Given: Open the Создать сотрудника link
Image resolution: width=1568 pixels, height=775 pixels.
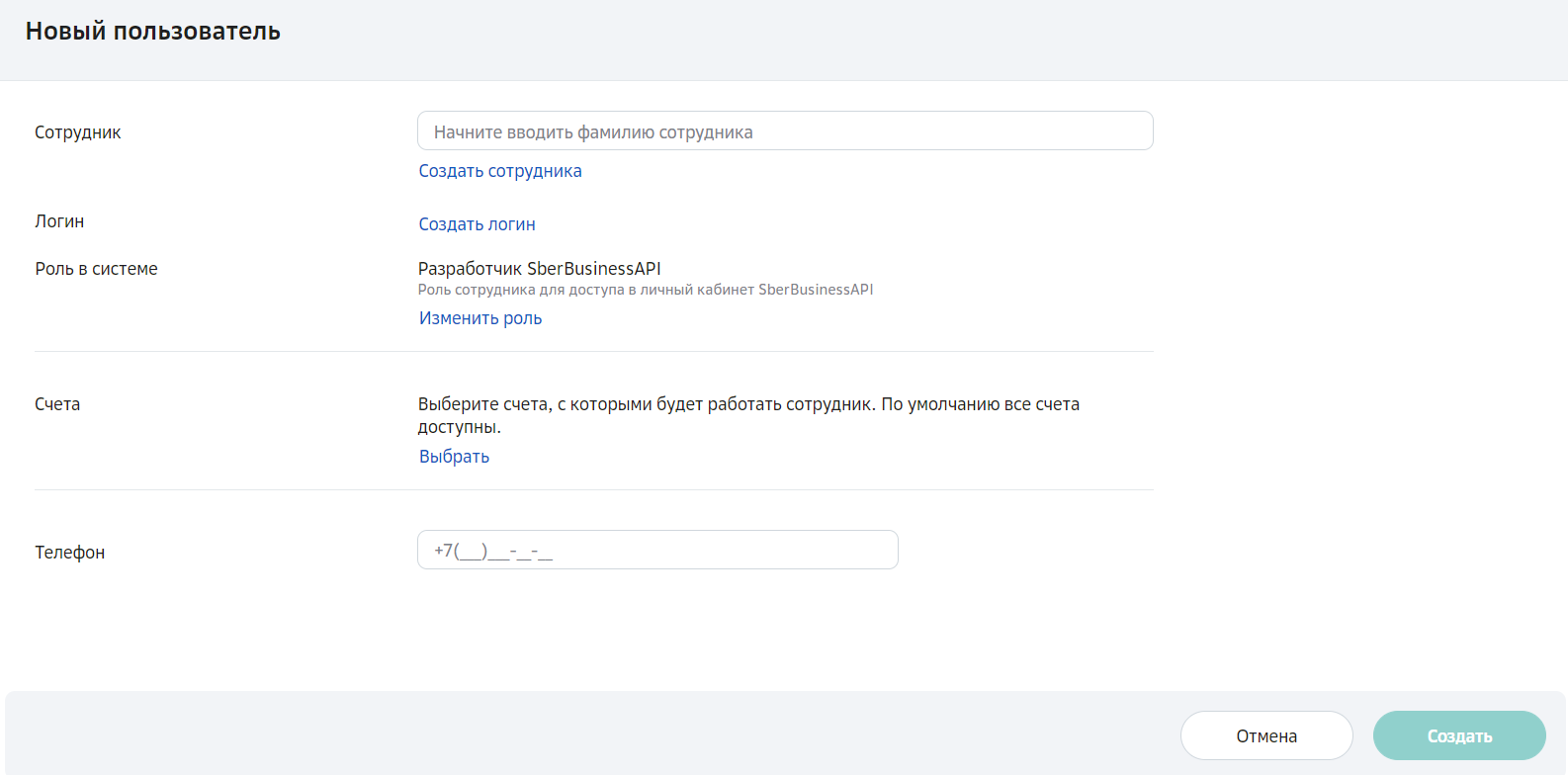Looking at the screenshot, I should (500, 171).
